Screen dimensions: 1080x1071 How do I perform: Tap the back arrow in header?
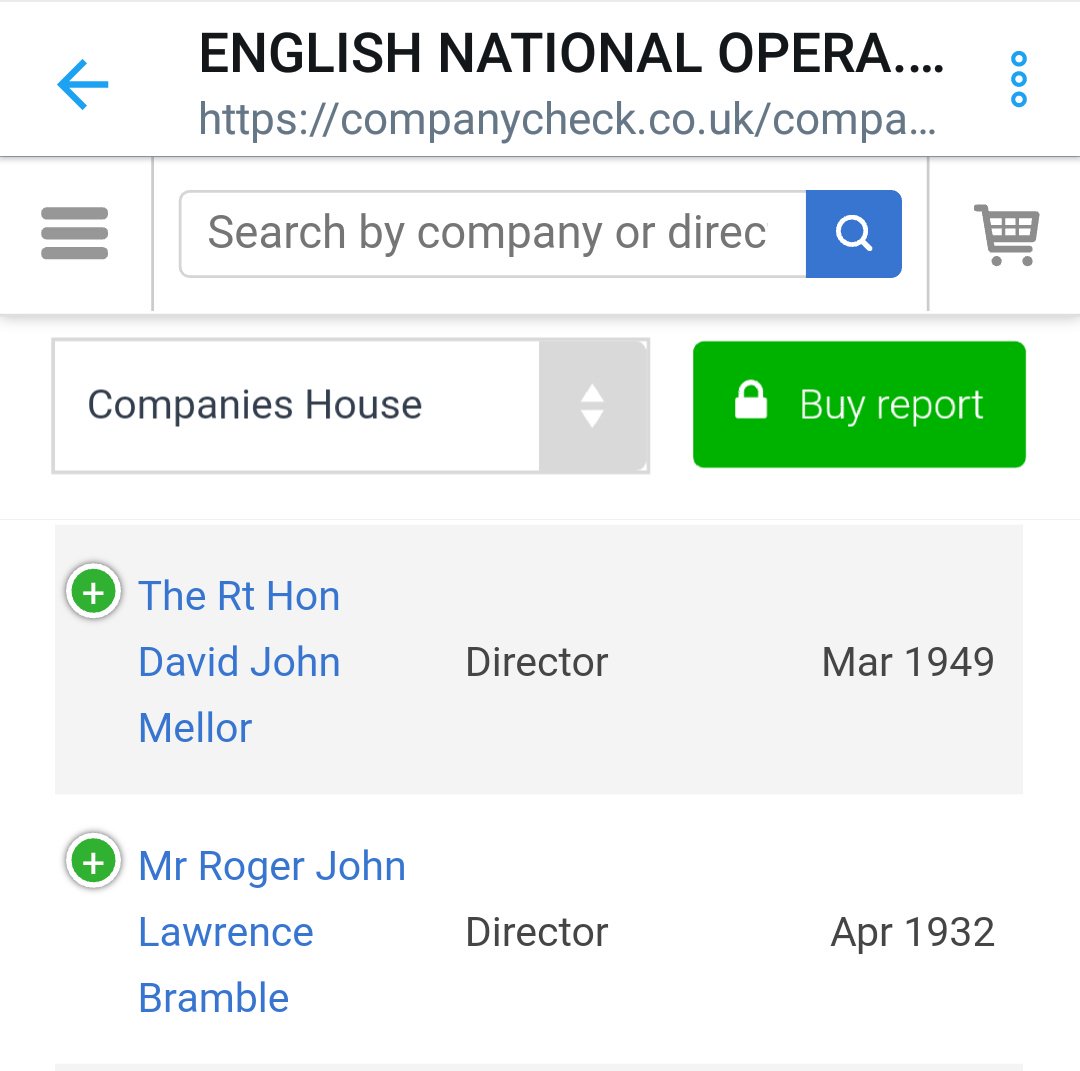click(x=82, y=85)
